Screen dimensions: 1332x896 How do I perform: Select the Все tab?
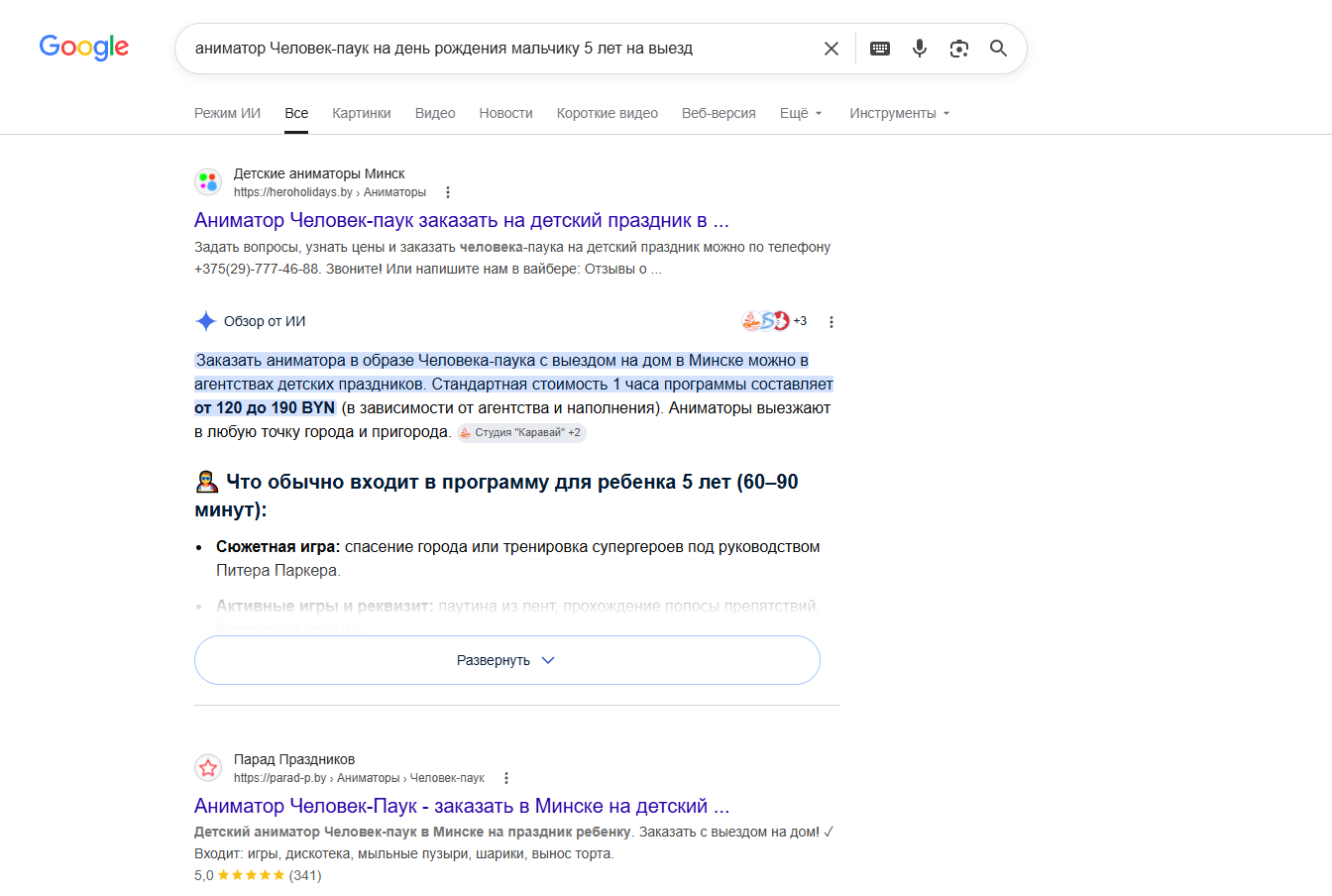pyautogui.click(x=296, y=113)
